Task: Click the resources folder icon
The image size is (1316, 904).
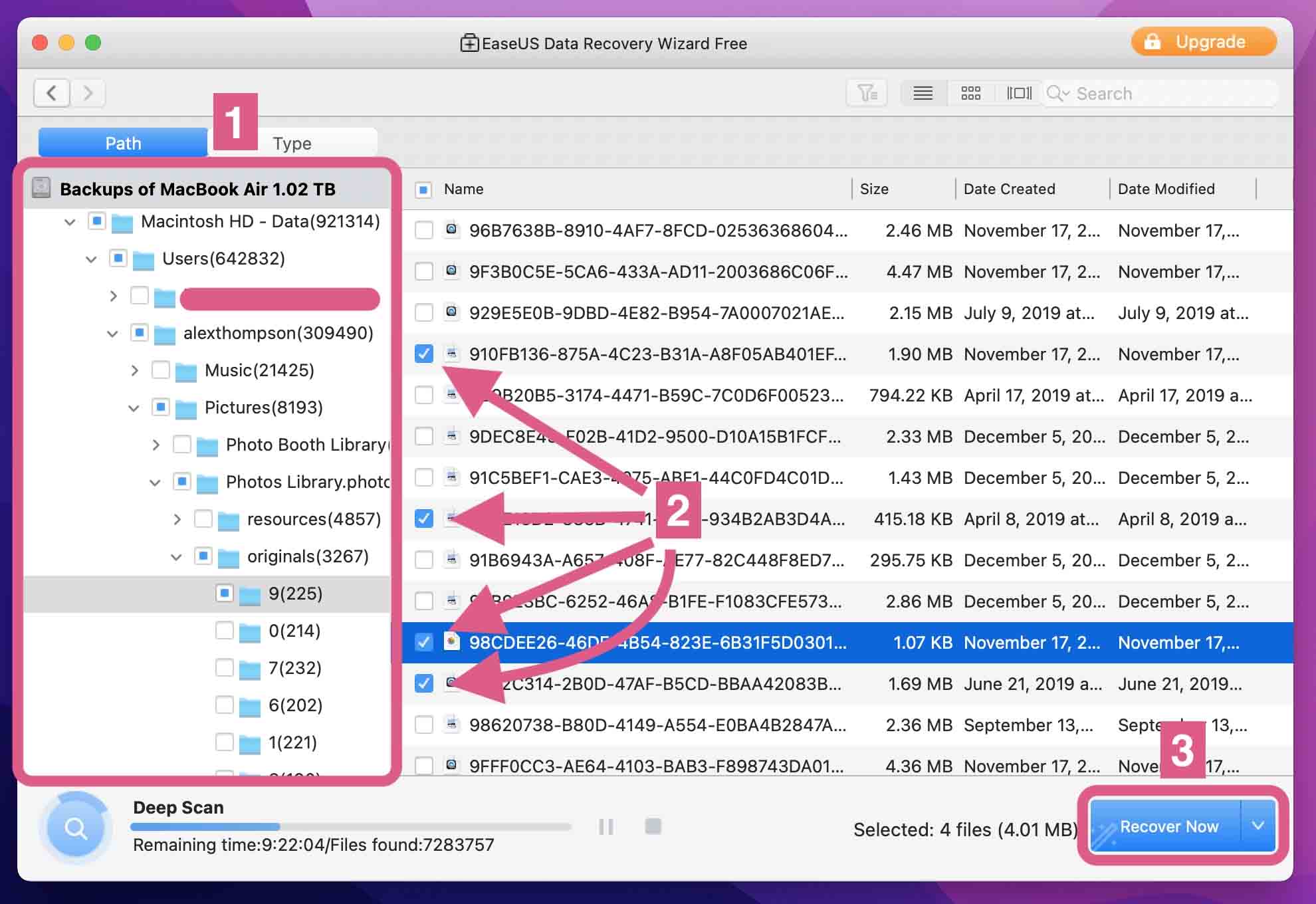Action: [229, 520]
